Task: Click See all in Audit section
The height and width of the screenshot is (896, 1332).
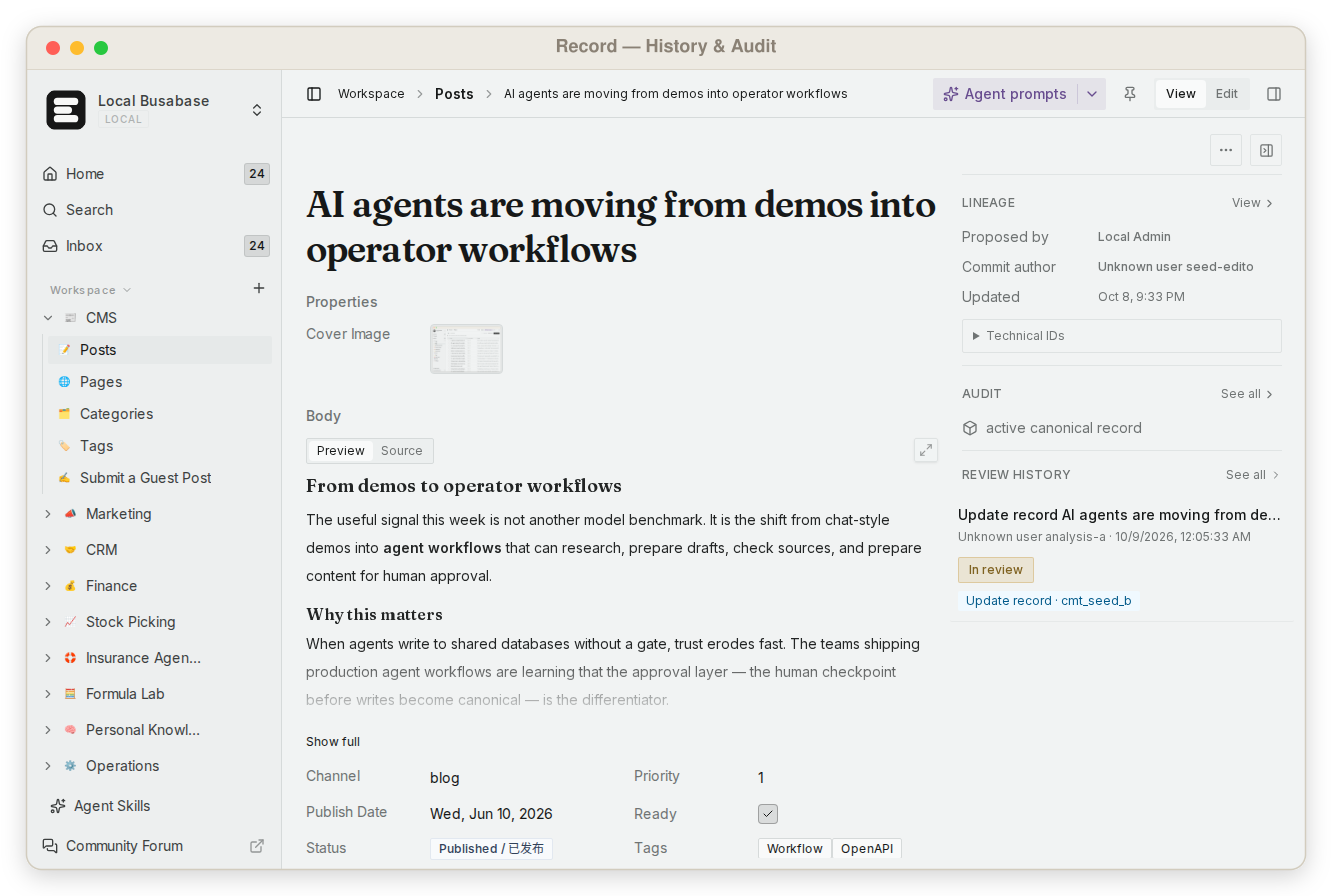Action: [x=1247, y=394]
